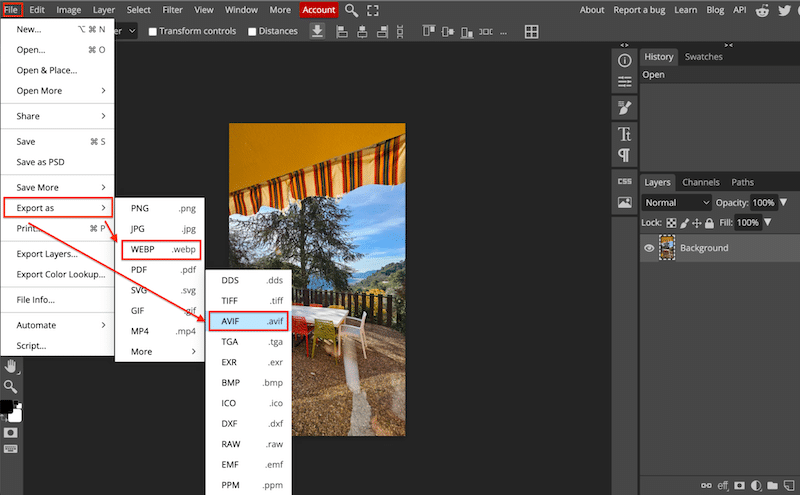Enable the Distances checkbox
The height and width of the screenshot is (495, 800).
pyautogui.click(x=252, y=32)
